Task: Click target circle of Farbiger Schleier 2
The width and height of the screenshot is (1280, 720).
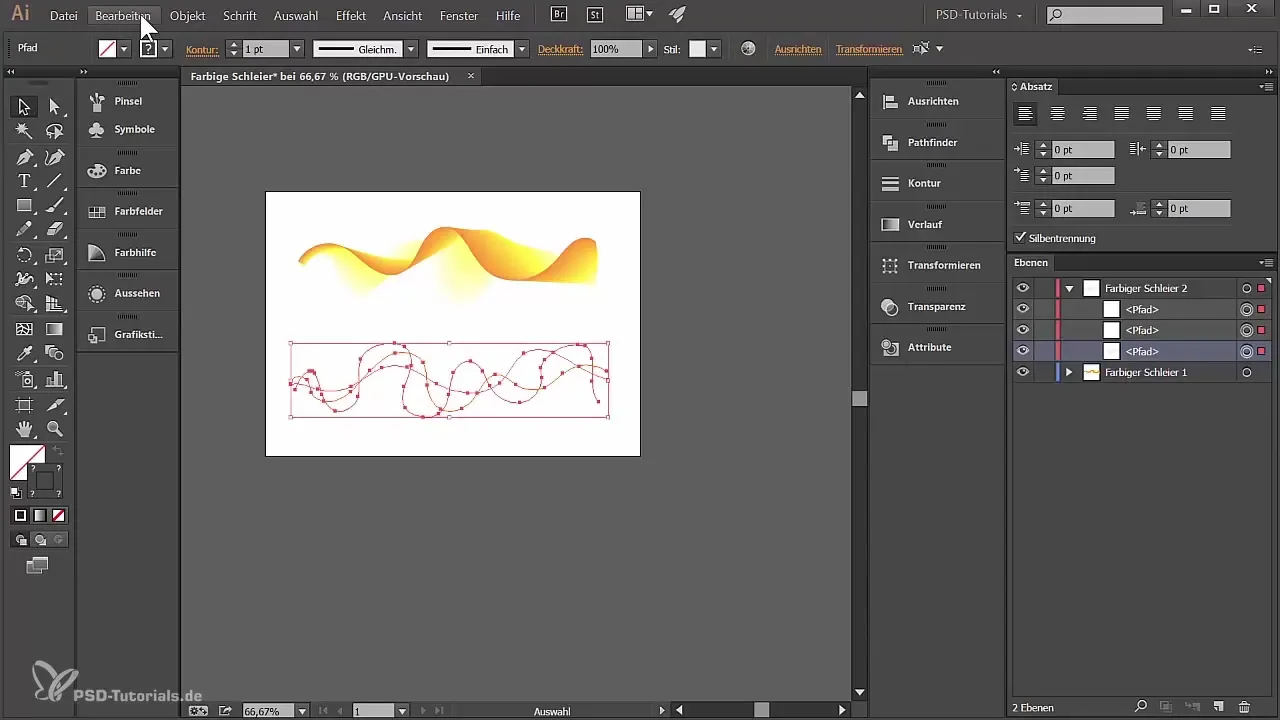Action: [1247, 288]
